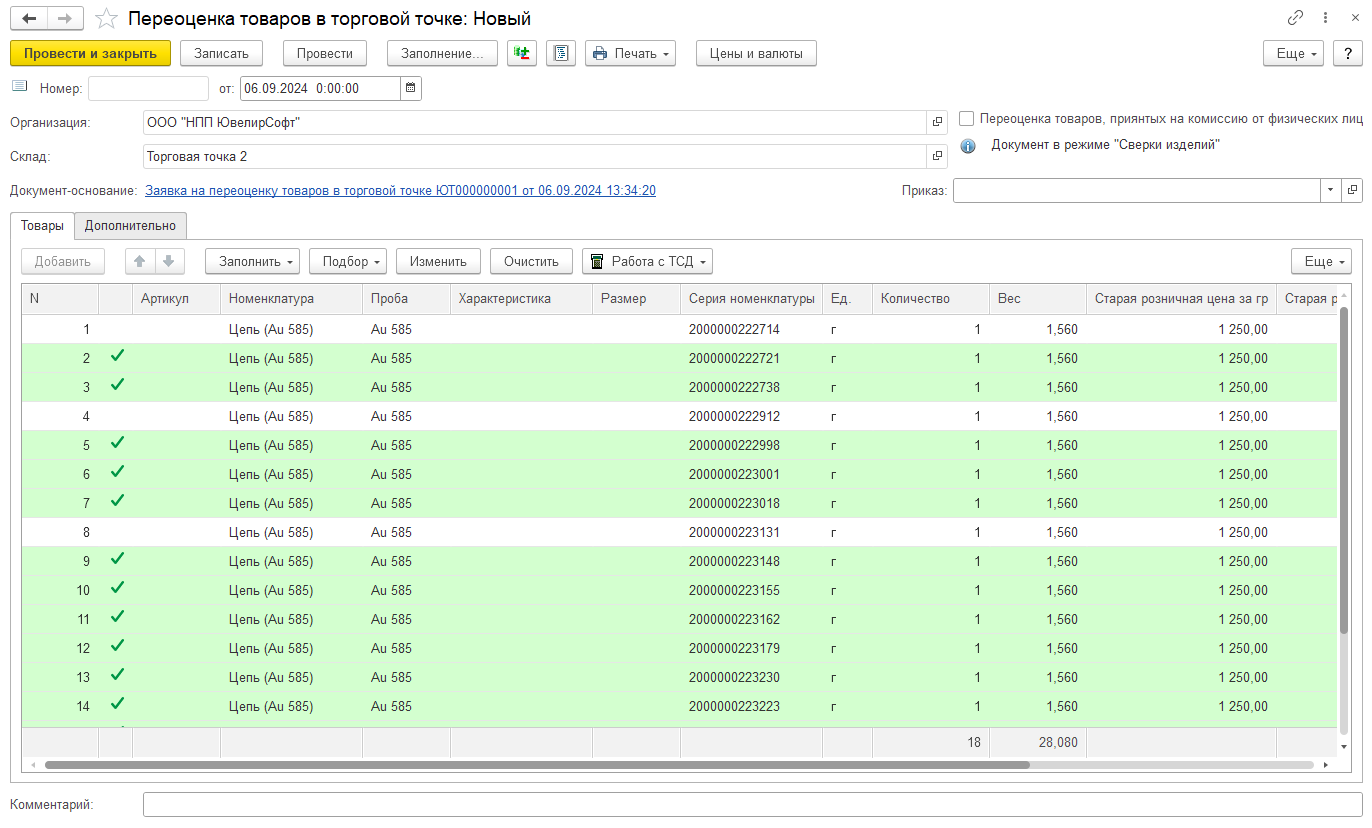Click Провести и закрыть button
The image size is (1372, 828).
click(x=90, y=53)
